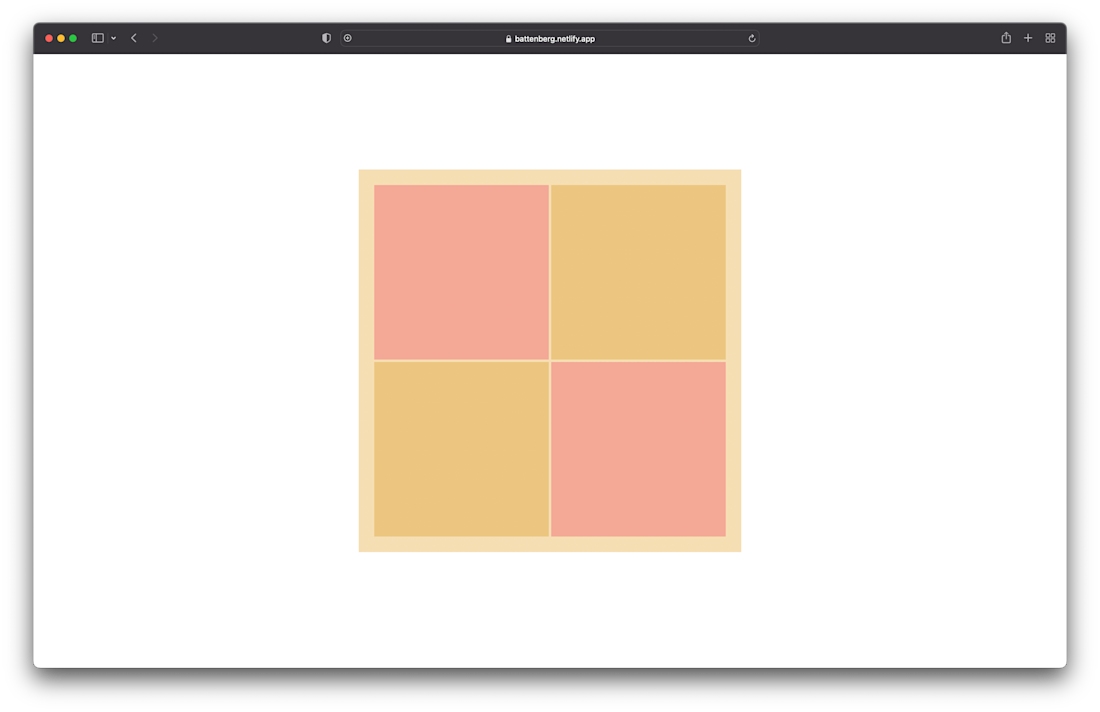1100x712 pixels.
Task: Click the Privacy Report shield icon
Action: coord(326,37)
